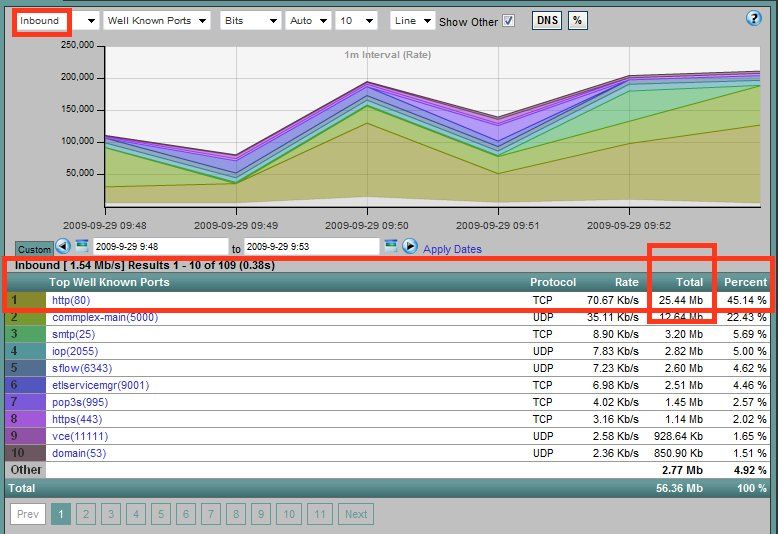The width and height of the screenshot is (778, 534).
Task: Open the iop(2055) port link
Action: click(75, 351)
